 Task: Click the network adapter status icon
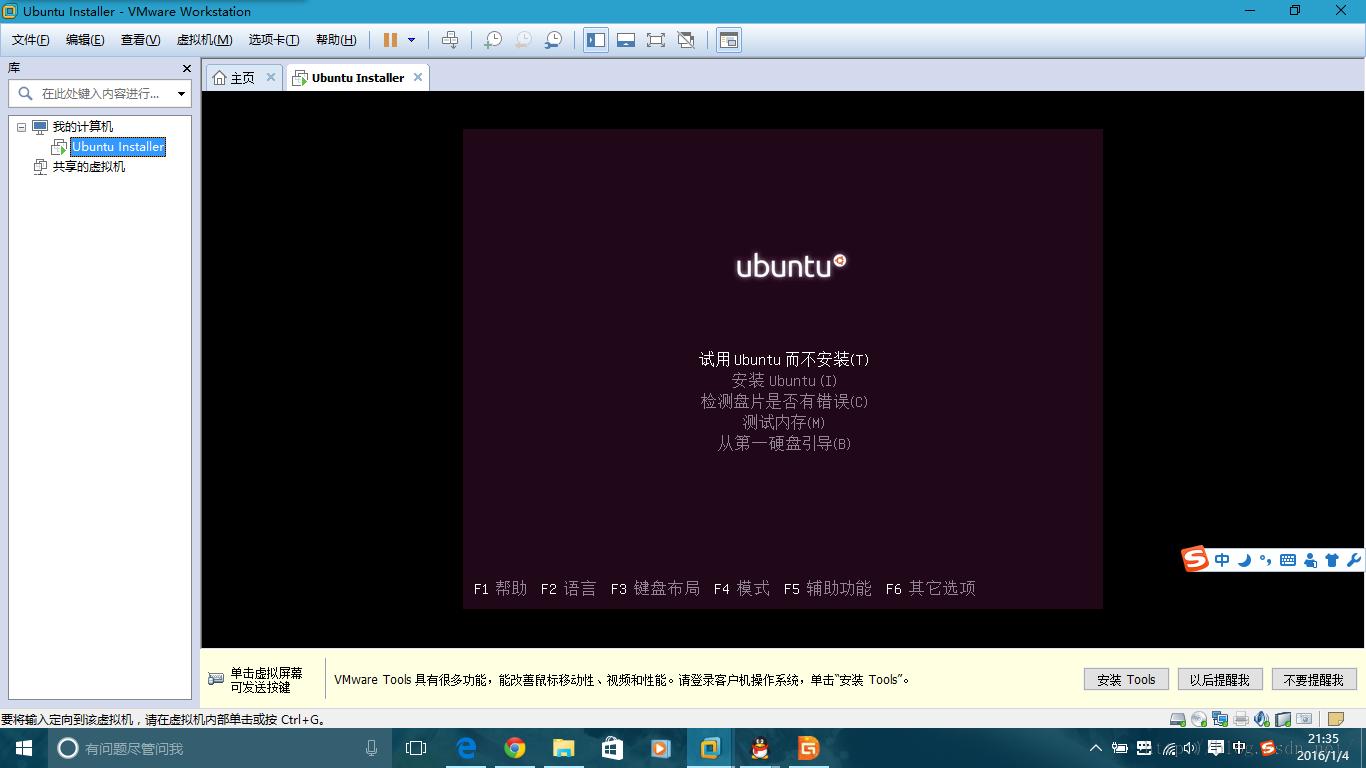(x=1220, y=719)
